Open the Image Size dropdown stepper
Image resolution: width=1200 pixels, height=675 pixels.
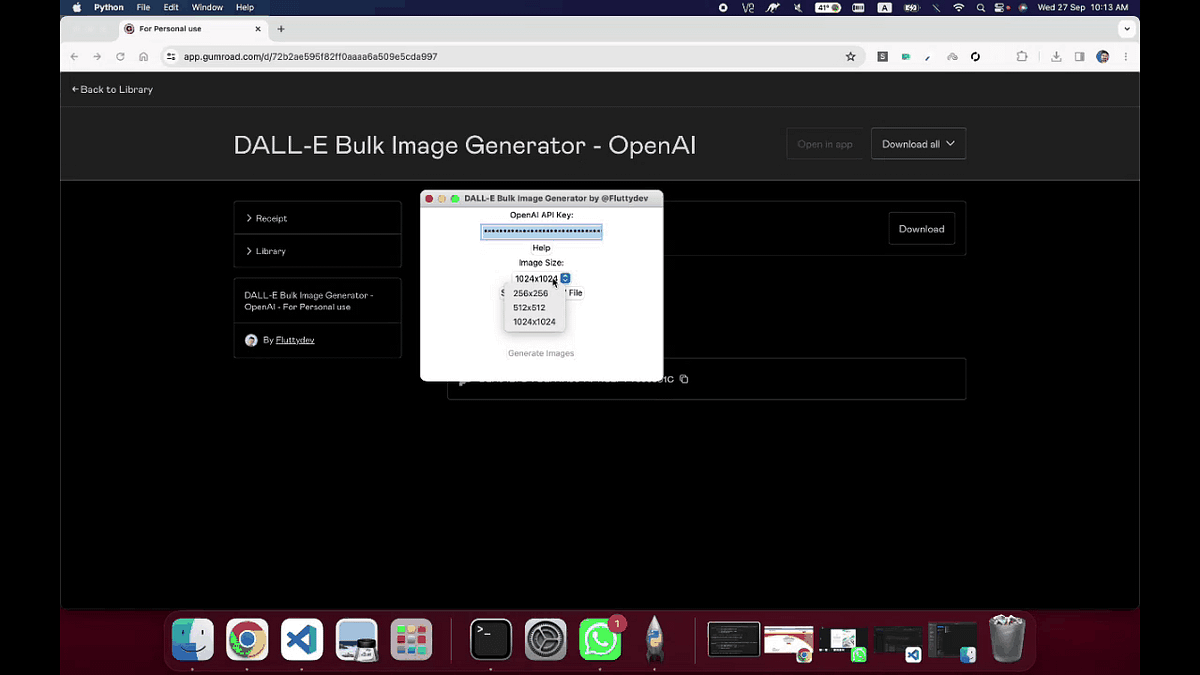565,278
